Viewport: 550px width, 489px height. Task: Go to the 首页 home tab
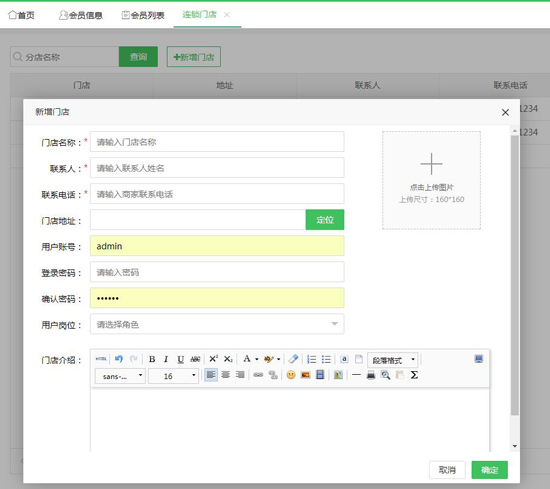coord(21,15)
